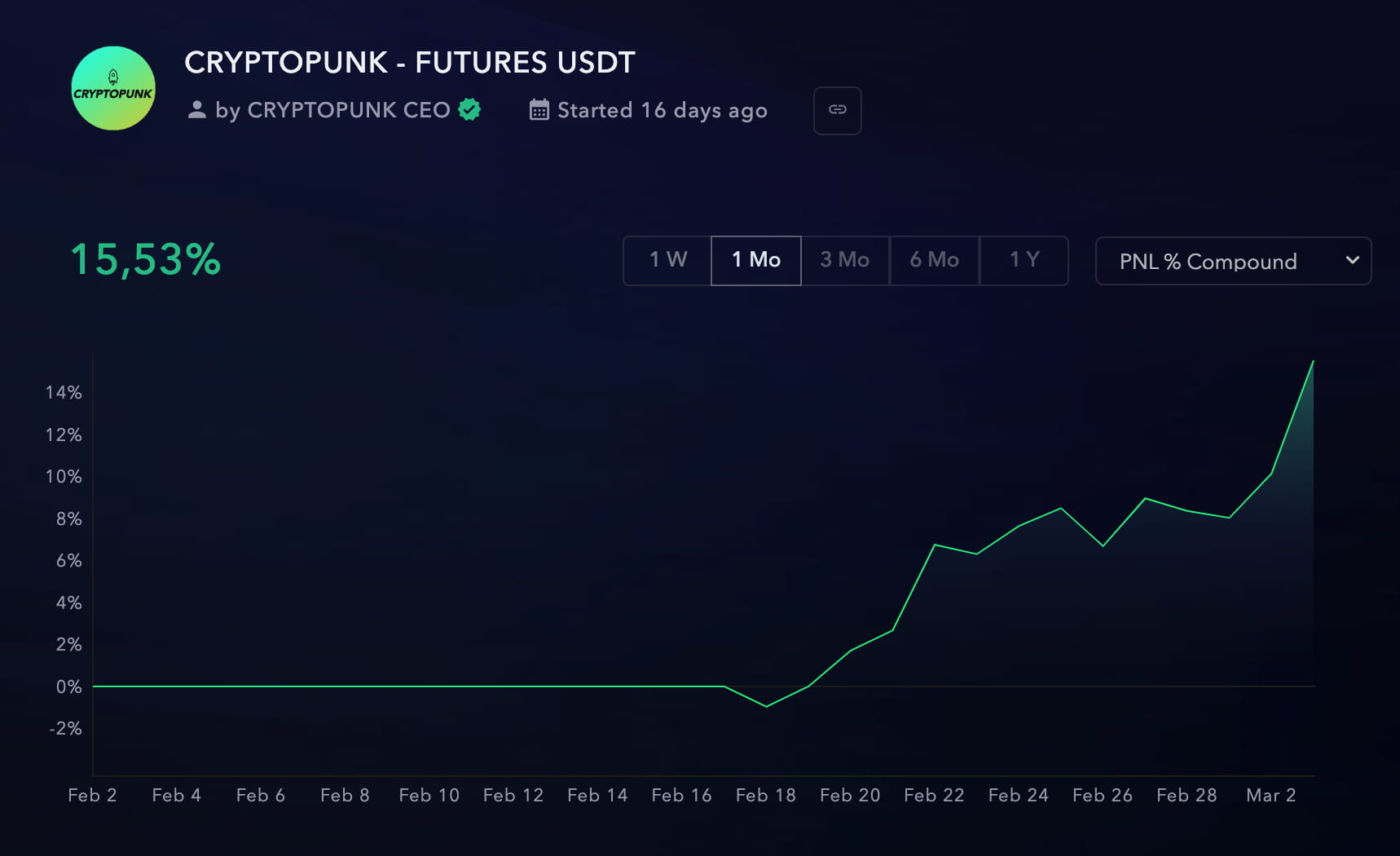This screenshot has height=856, width=1400.
Task: Click the green verified badge icon
Action: pos(469,109)
